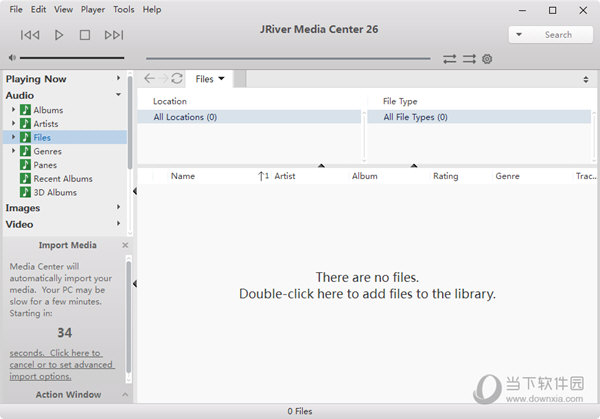Refresh the view with reload icon
The image size is (600, 419).
pos(177,78)
